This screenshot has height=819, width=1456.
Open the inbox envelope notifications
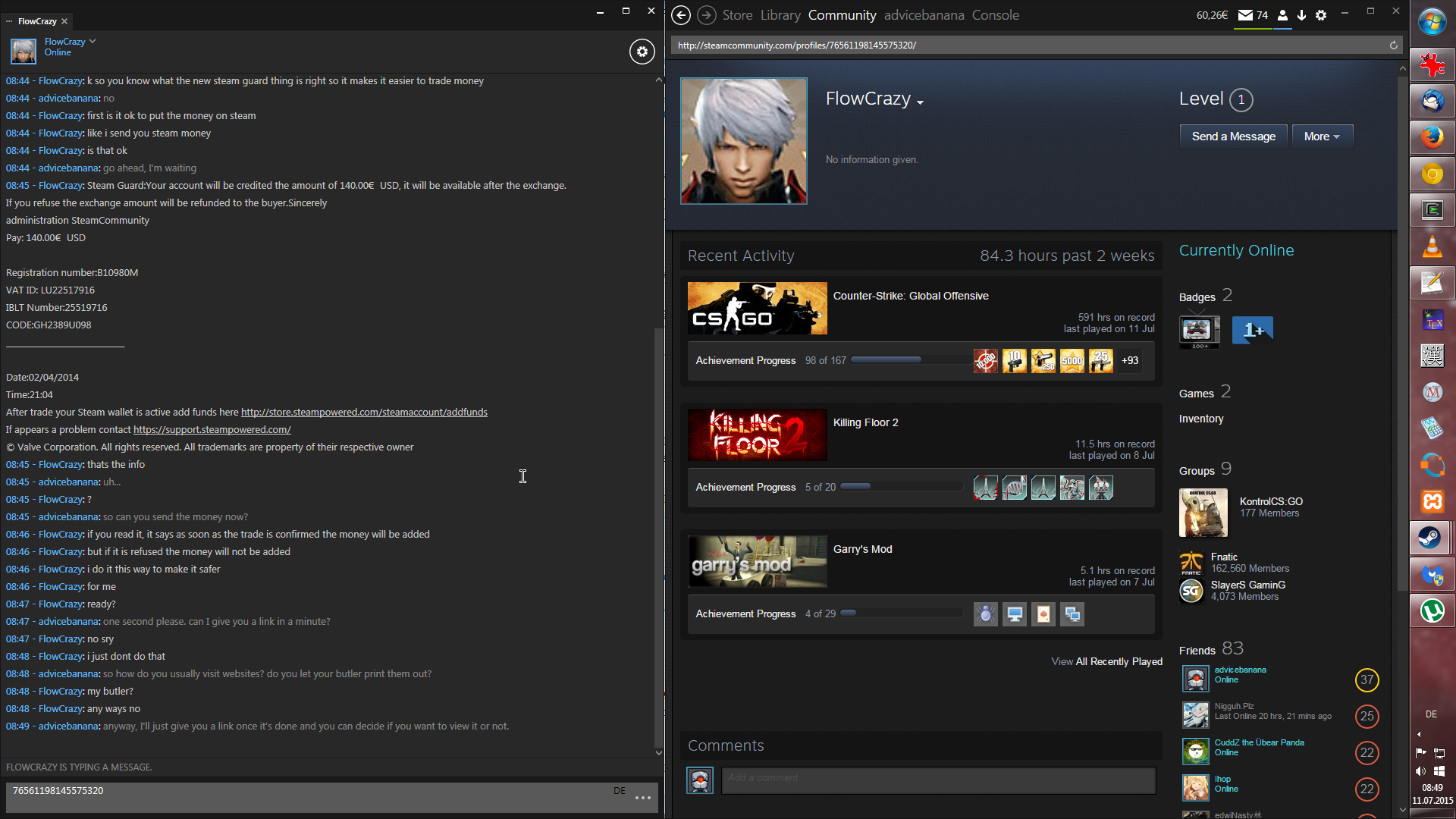(x=1245, y=15)
